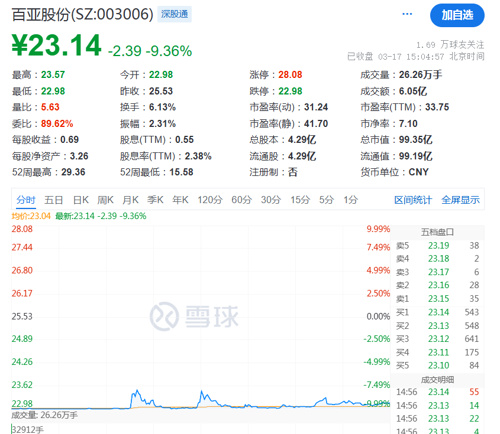The height and width of the screenshot is (434, 500).
Task: Switch to the 五日 chart tab
Action: click(54, 200)
